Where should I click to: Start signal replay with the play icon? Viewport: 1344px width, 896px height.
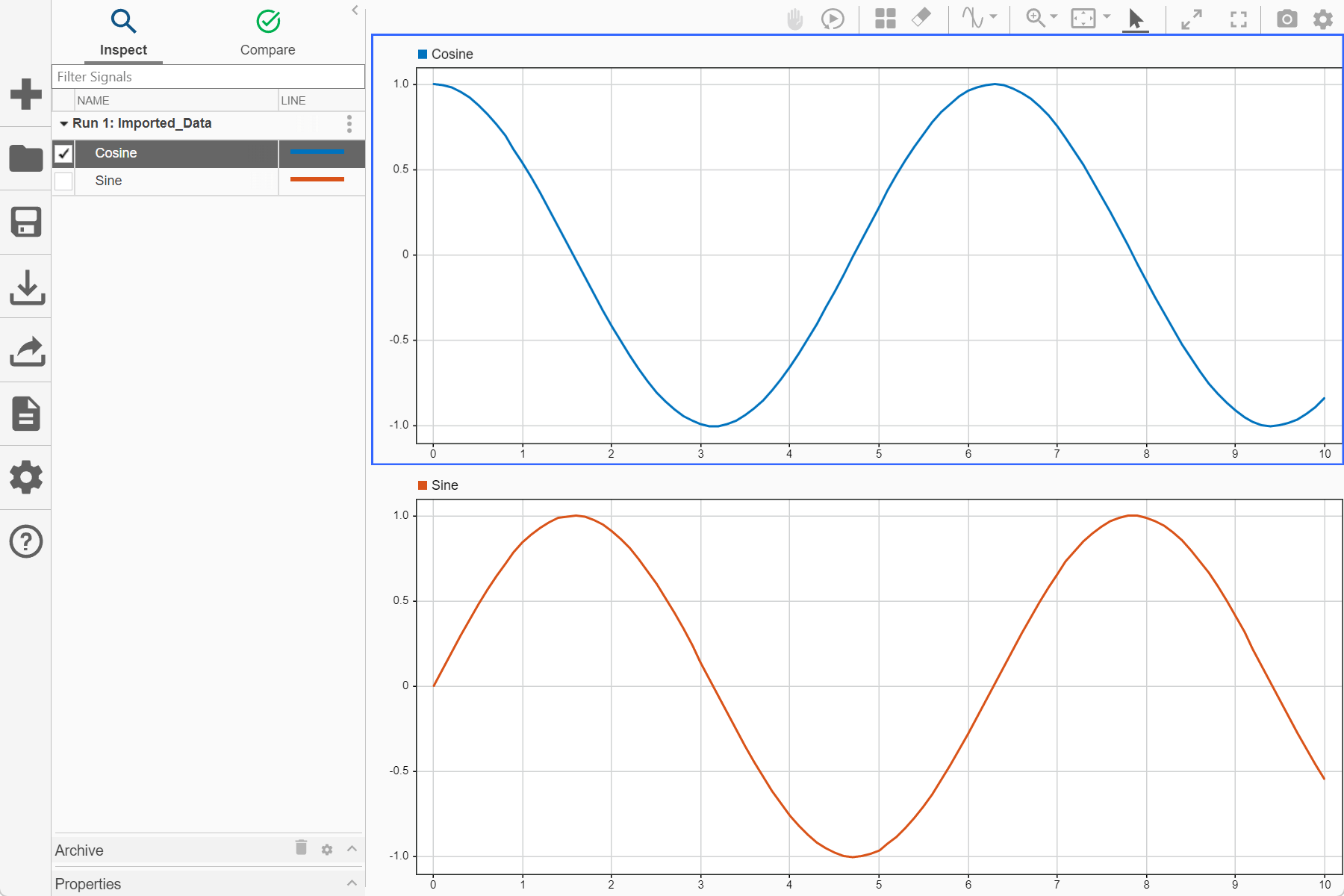point(833,19)
